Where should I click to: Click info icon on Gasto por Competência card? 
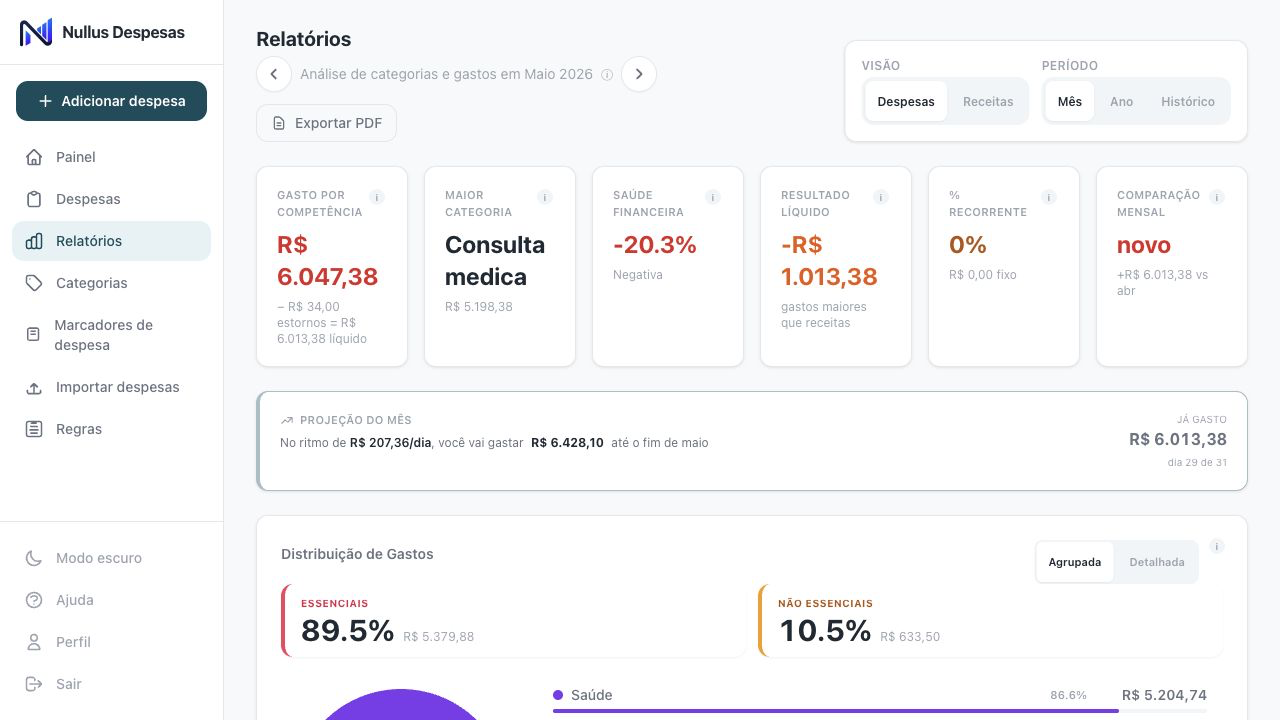pyautogui.click(x=377, y=197)
